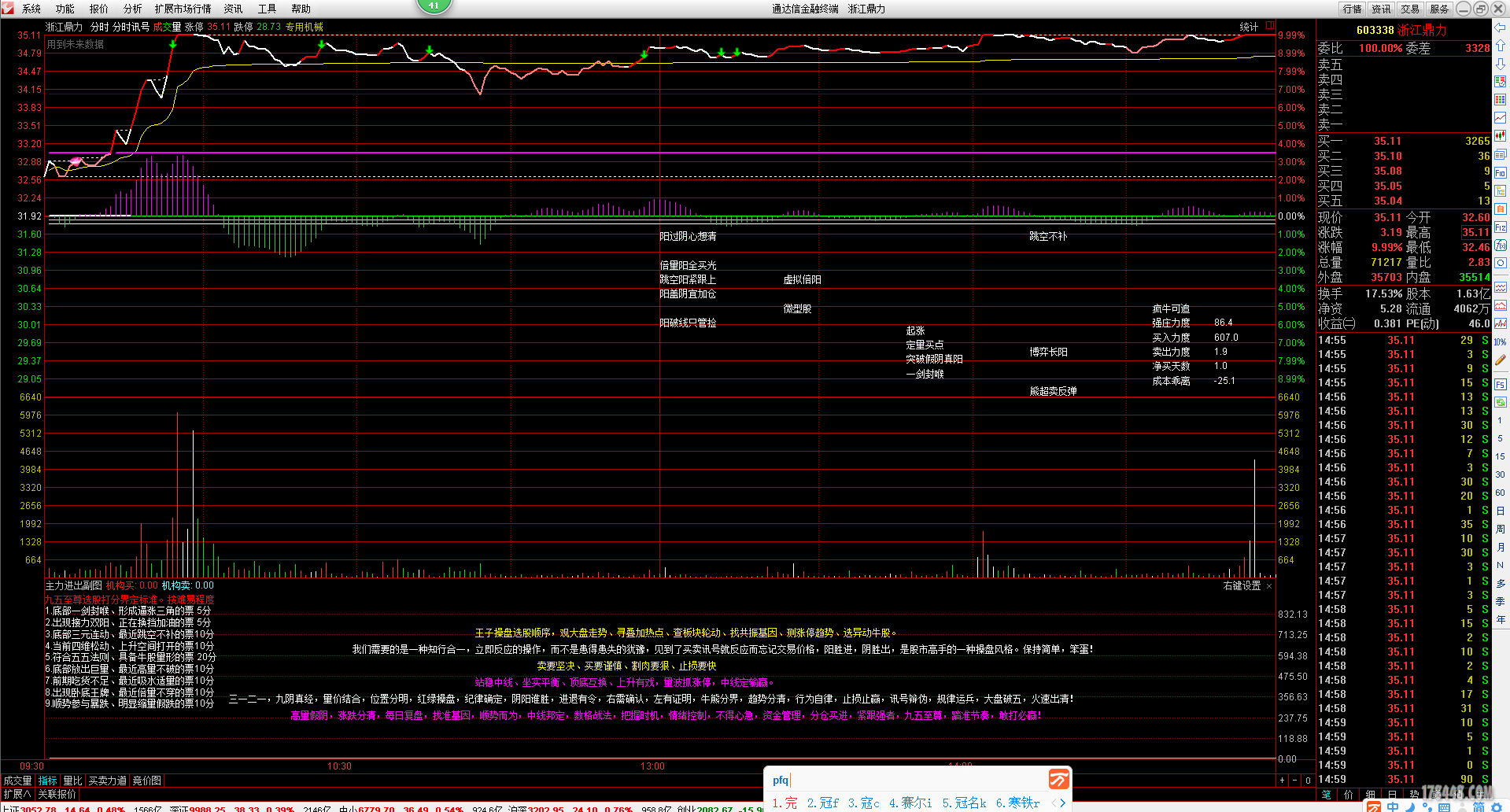Click the 统计 link above the chart
Image resolution: width=1510 pixels, height=812 pixels.
pyautogui.click(x=1249, y=27)
